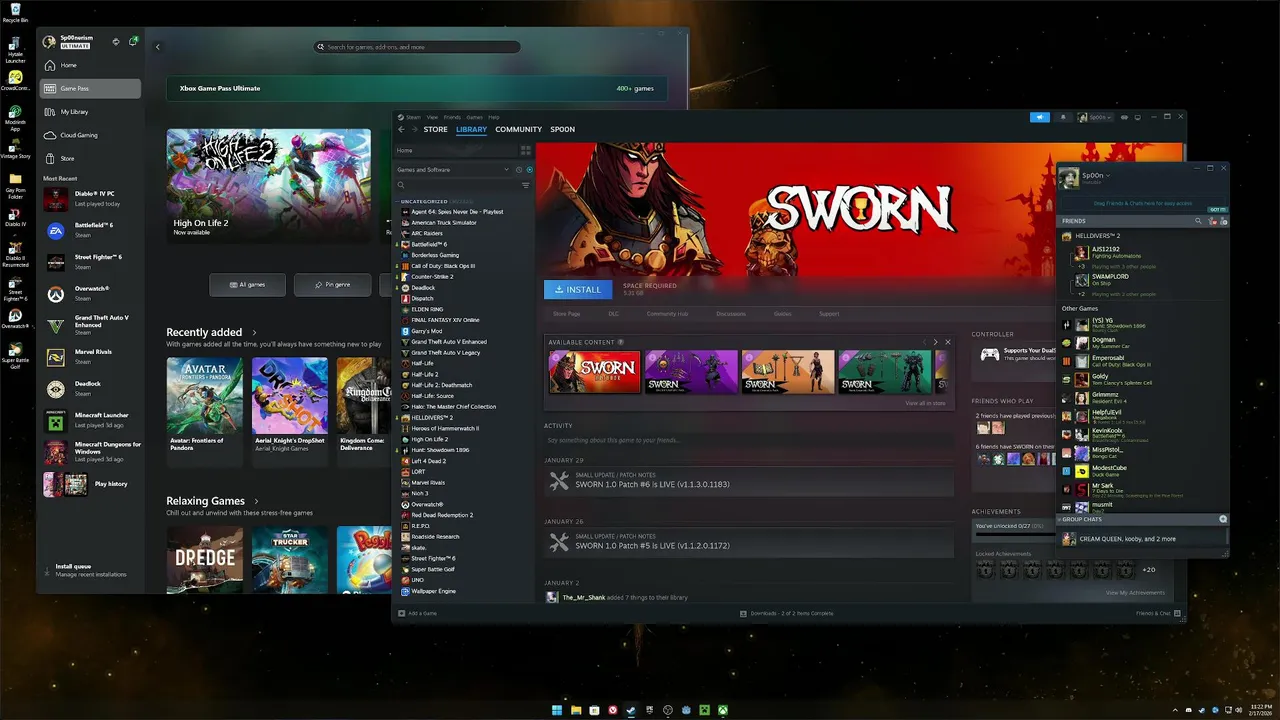1280x720 pixels.
Task: Switch to Steam STORE tab
Action: pyautogui.click(x=435, y=129)
